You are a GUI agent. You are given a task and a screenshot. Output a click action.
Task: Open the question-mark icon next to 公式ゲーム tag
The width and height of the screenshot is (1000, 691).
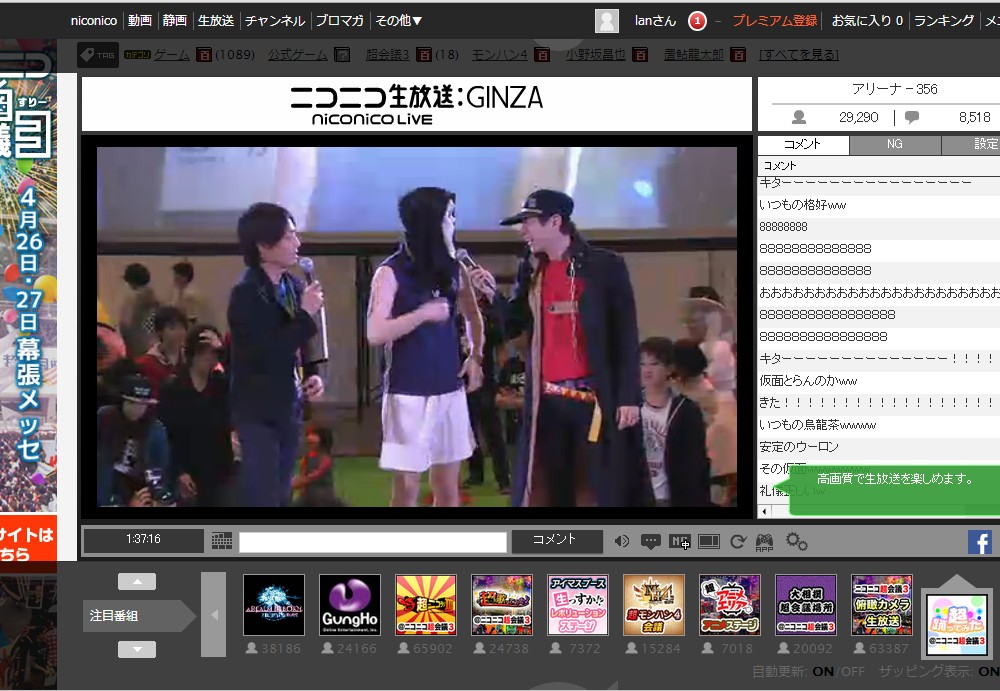342,55
